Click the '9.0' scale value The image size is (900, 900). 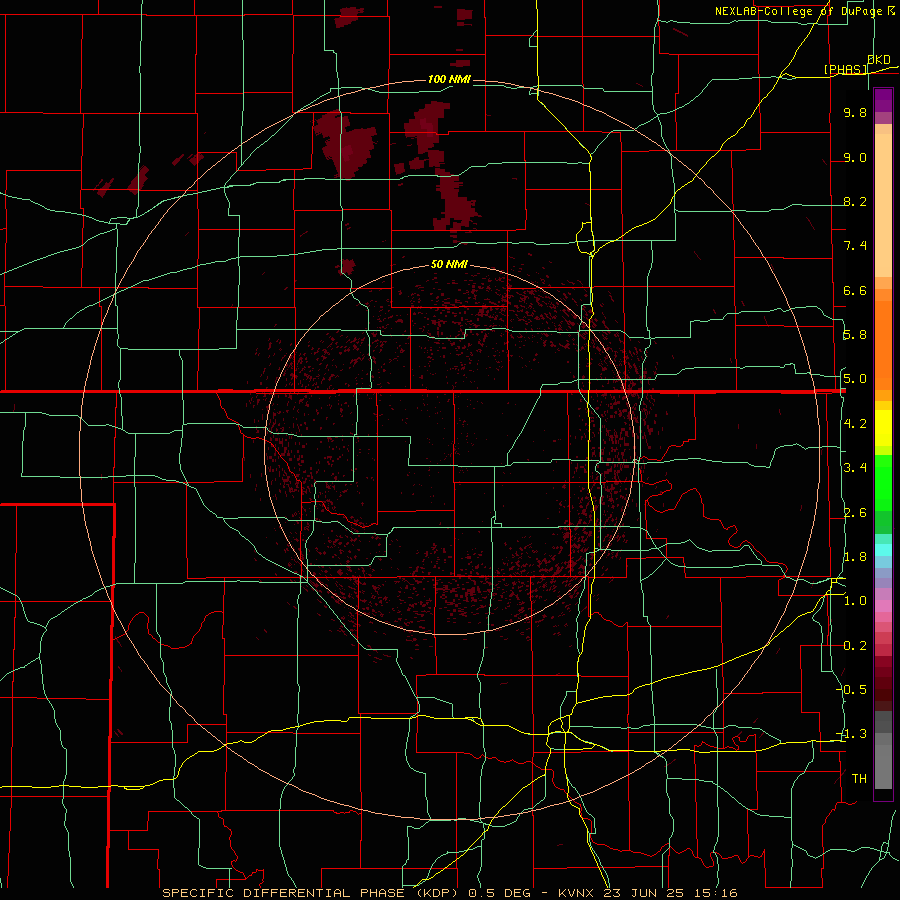click(x=855, y=157)
